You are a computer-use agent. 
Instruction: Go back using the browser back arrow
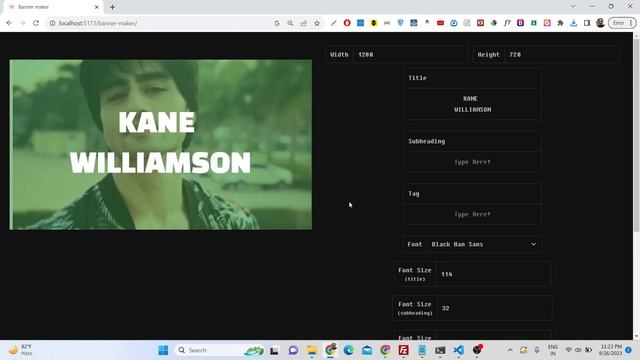tap(9, 23)
